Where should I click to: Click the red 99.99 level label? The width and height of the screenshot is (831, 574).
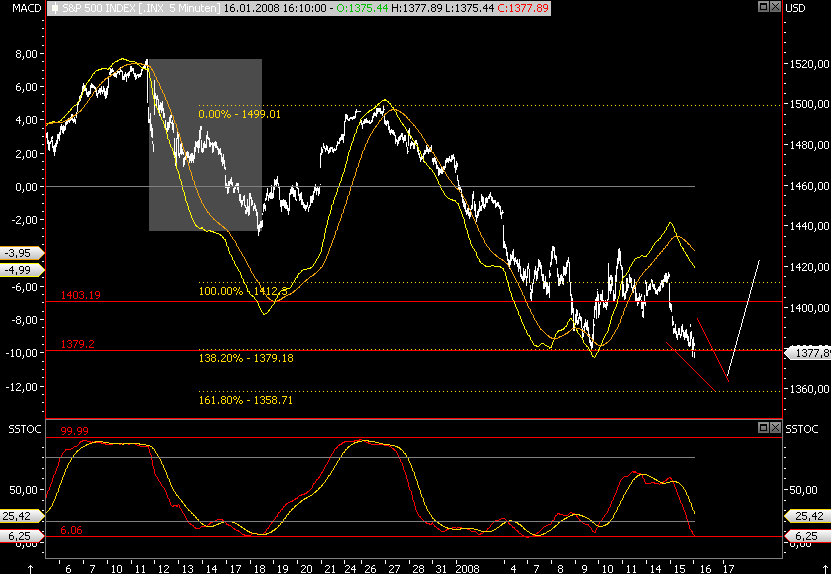[x=73, y=431]
